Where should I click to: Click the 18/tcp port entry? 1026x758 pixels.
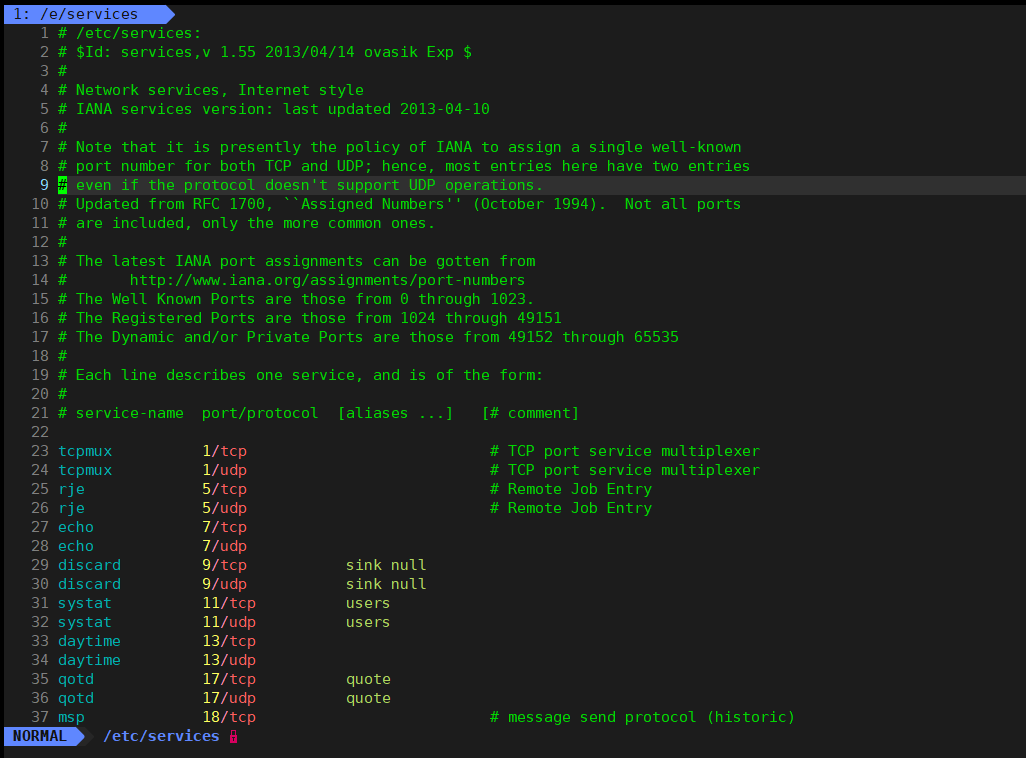229,717
